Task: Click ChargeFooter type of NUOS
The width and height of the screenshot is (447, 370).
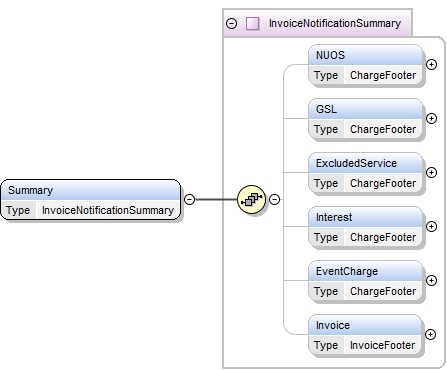Action: tap(383, 75)
